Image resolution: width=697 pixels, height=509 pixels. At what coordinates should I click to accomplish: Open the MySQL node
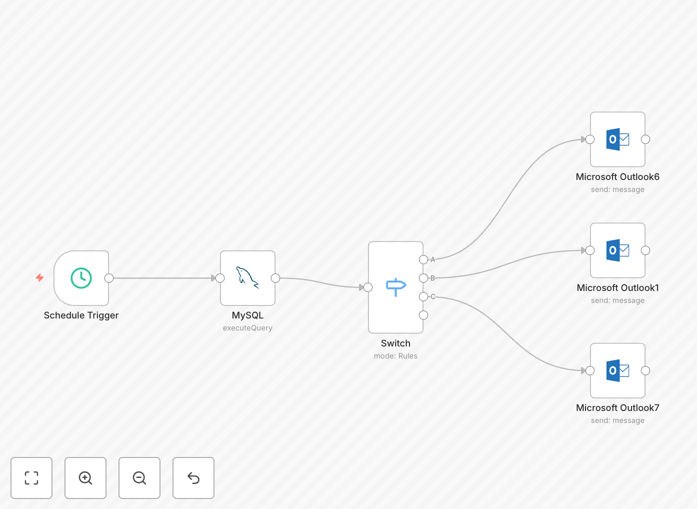click(248, 278)
